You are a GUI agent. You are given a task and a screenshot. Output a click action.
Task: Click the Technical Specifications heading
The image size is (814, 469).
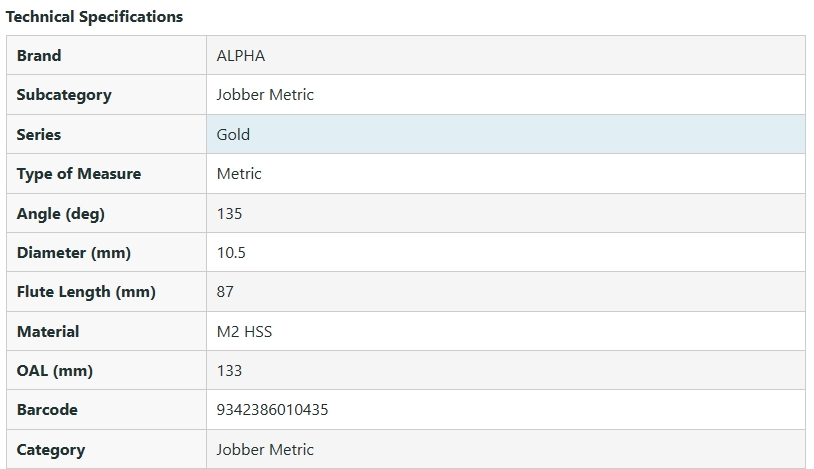pos(95,17)
